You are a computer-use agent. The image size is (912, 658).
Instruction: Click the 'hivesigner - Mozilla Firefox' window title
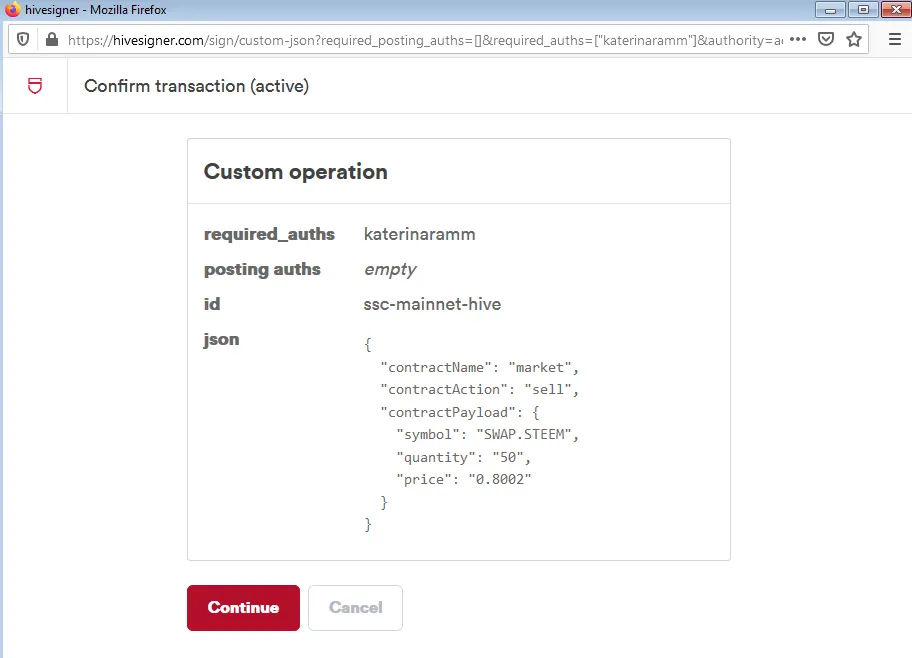(x=95, y=10)
